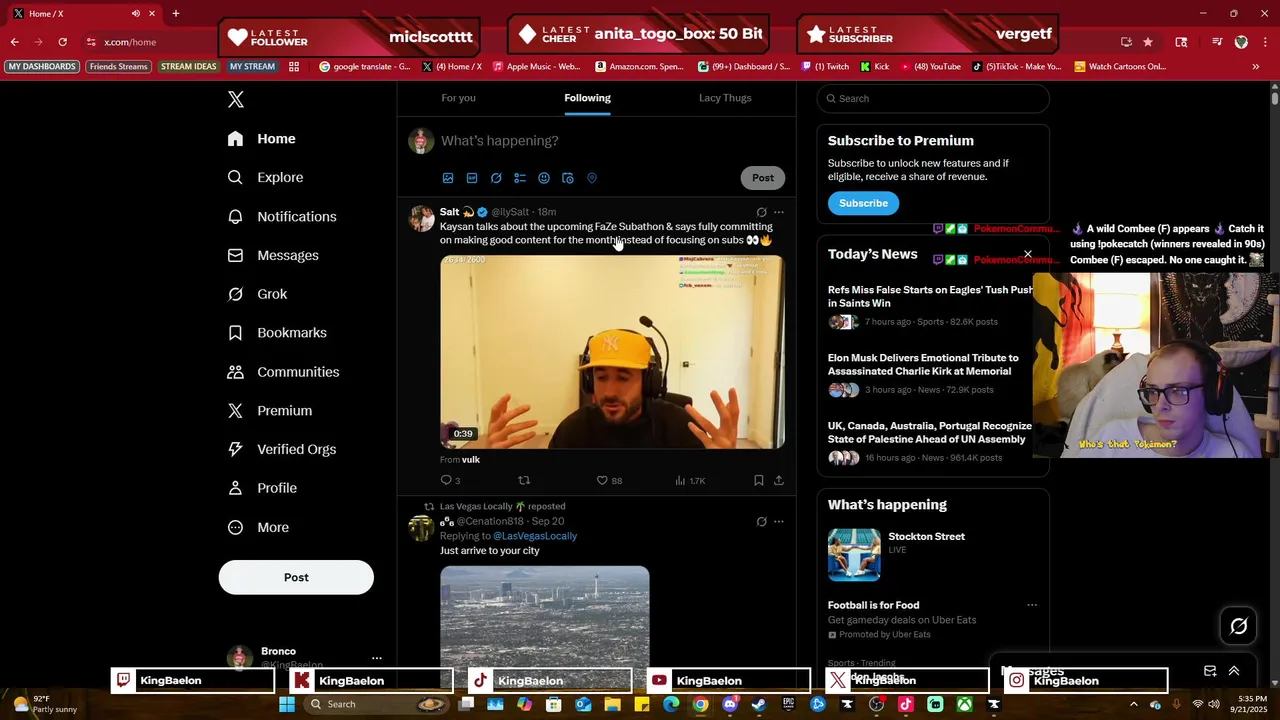Click floating Grok button
1280x720 pixels.
point(1238,626)
